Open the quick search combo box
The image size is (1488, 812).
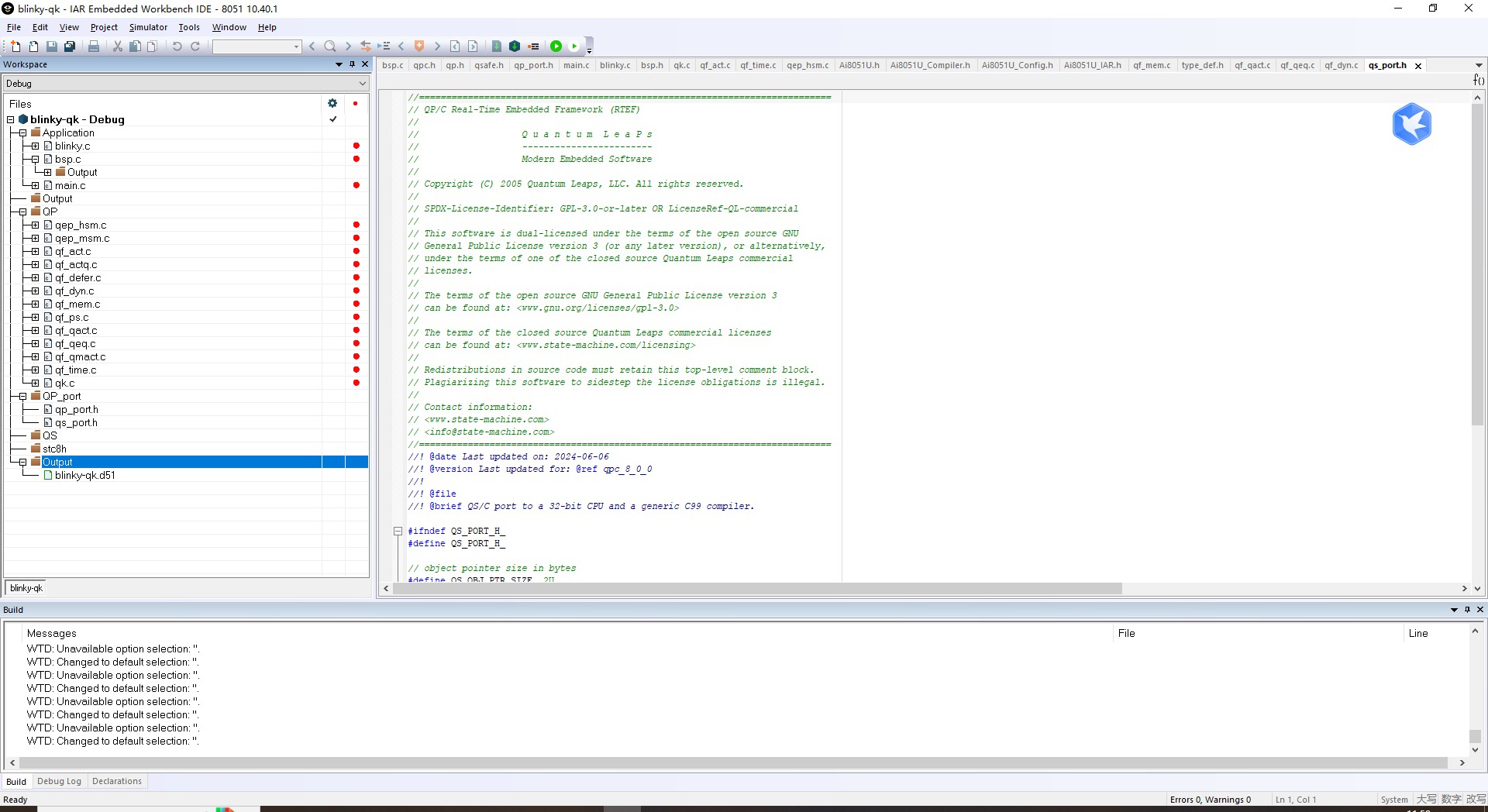[257, 46]
